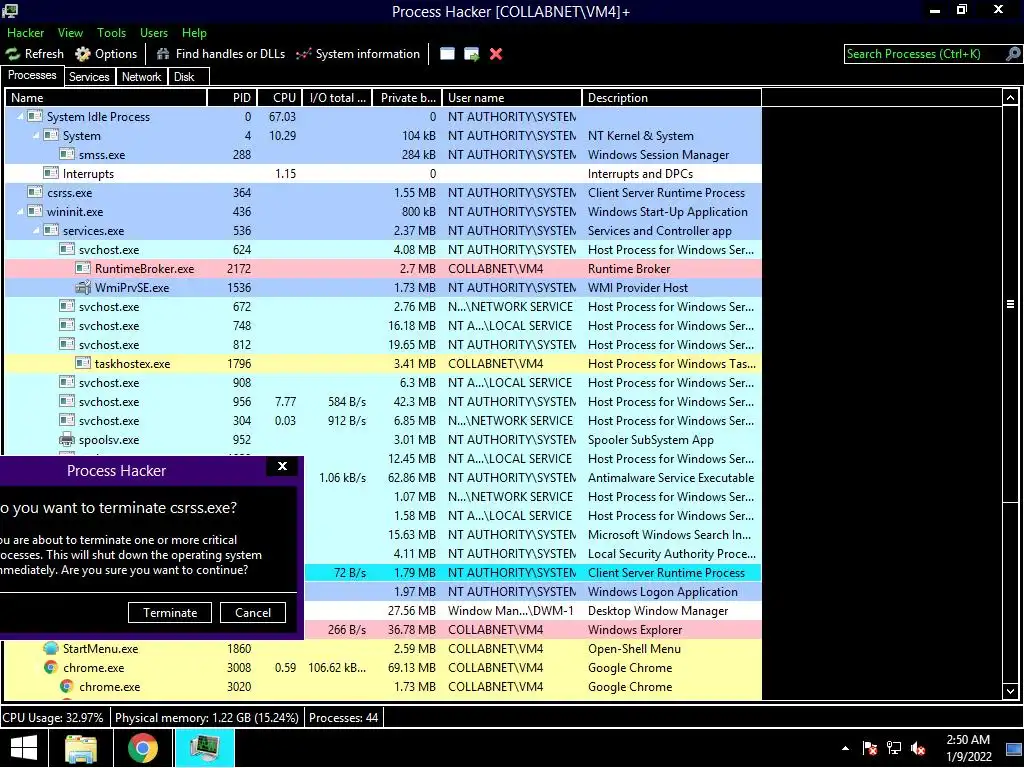
Task: Select the Processes tab
Action: 32,75
